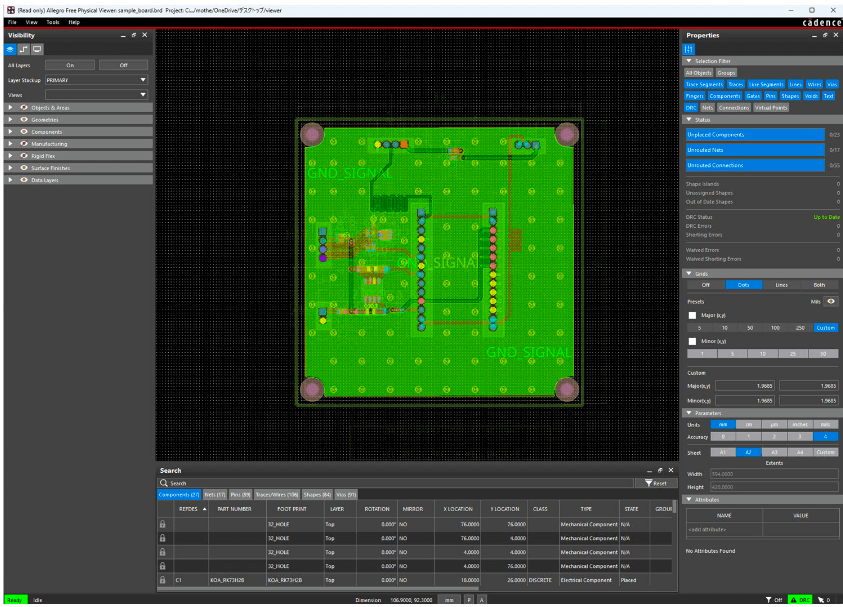Click the eye icon beside Mils presets
This screenshot has height=607, width=843.
click(831, 300)
